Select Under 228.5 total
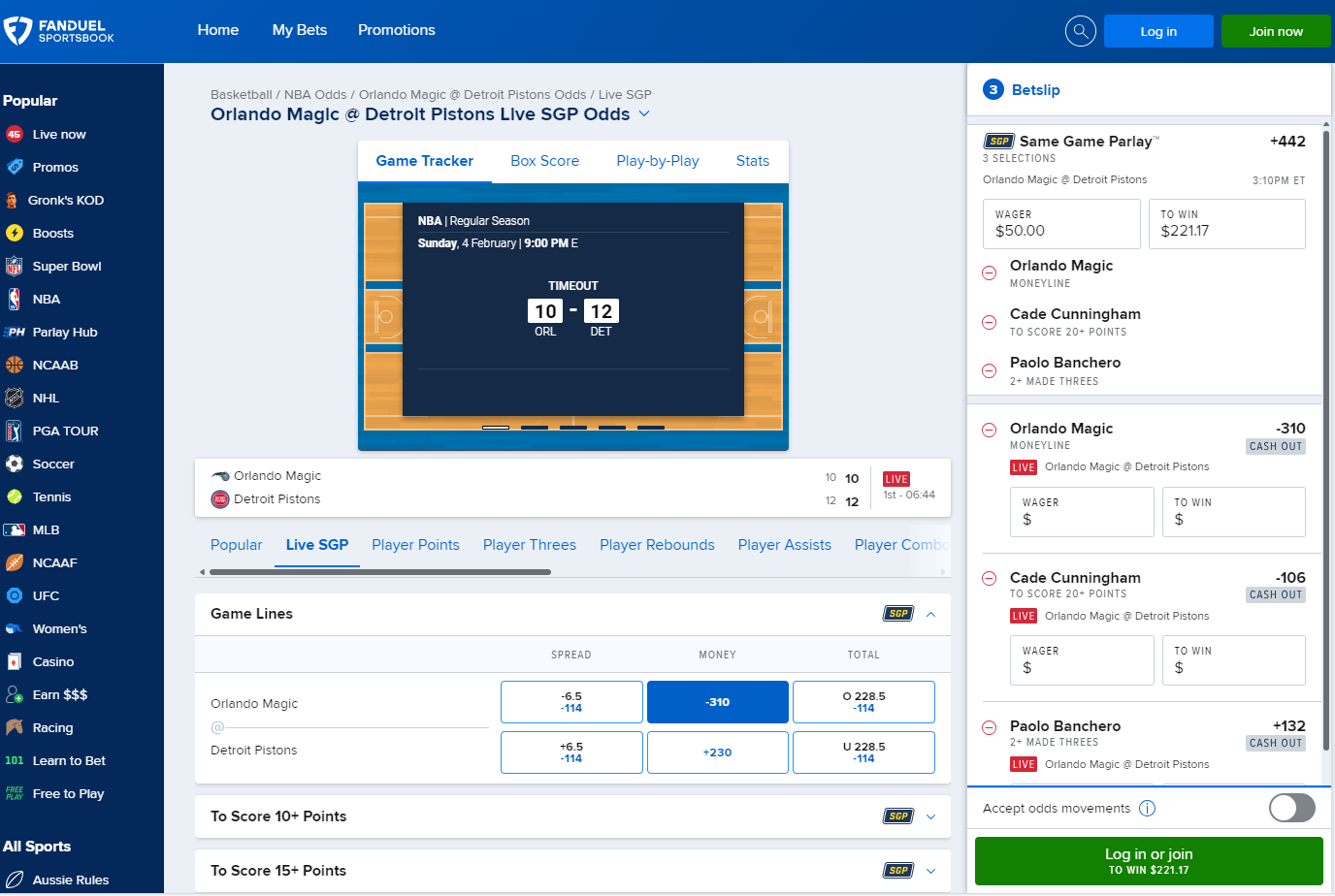Screen dimensions: 1335x896 pos(863,752)
